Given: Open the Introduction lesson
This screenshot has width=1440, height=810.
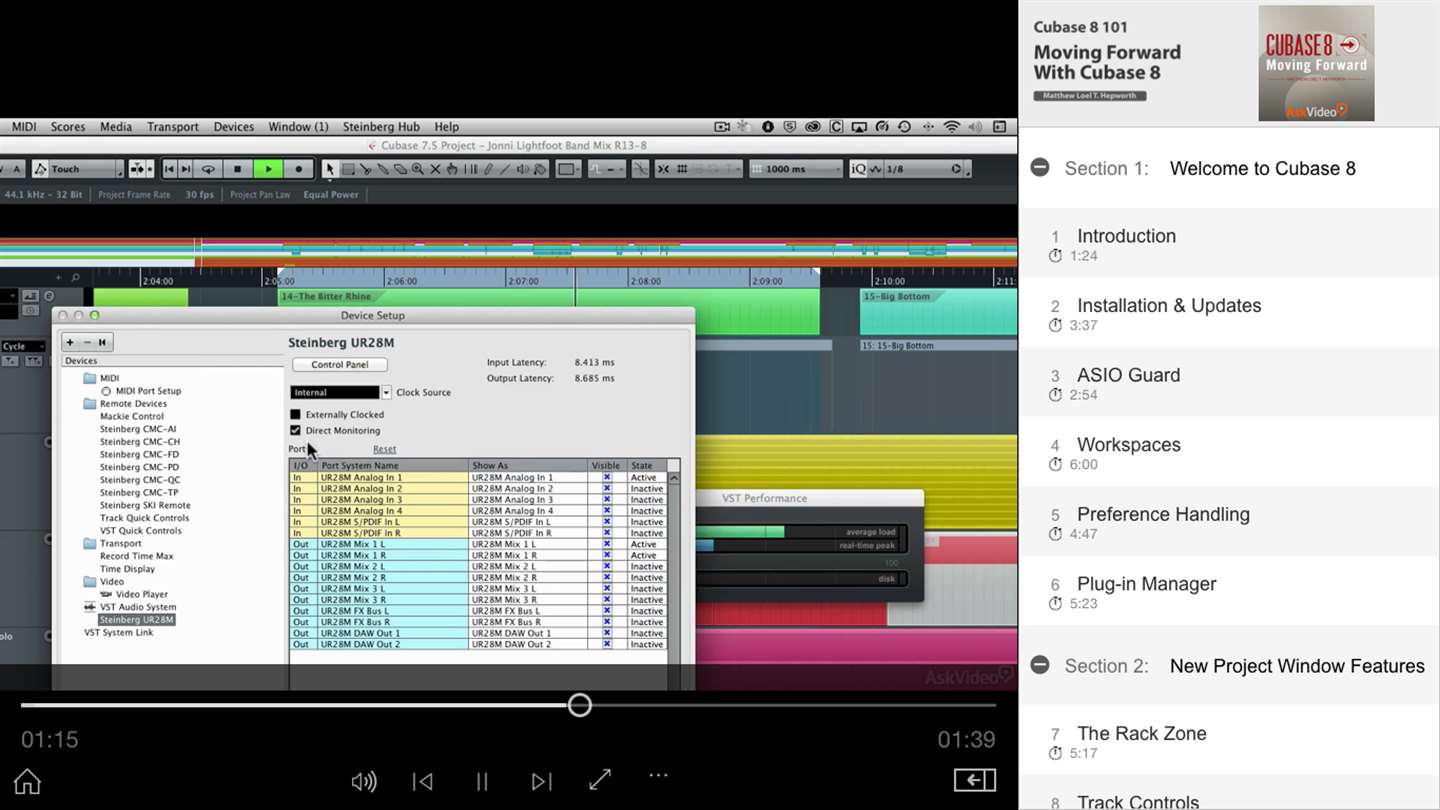Looking at the screenshot, I should [x=1228, y=243].
